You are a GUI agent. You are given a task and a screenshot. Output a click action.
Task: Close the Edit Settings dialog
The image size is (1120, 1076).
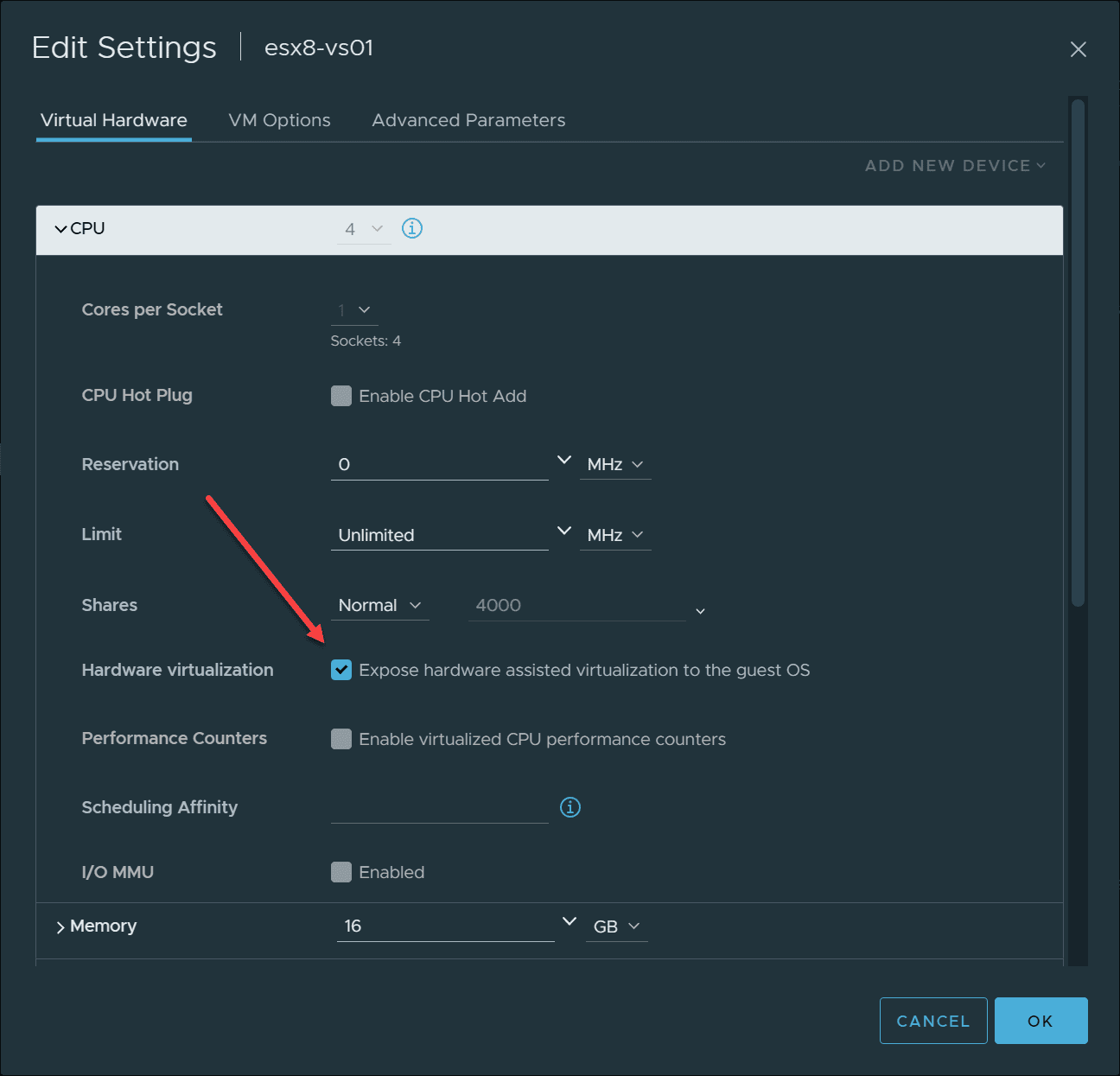pos(1078,49)
